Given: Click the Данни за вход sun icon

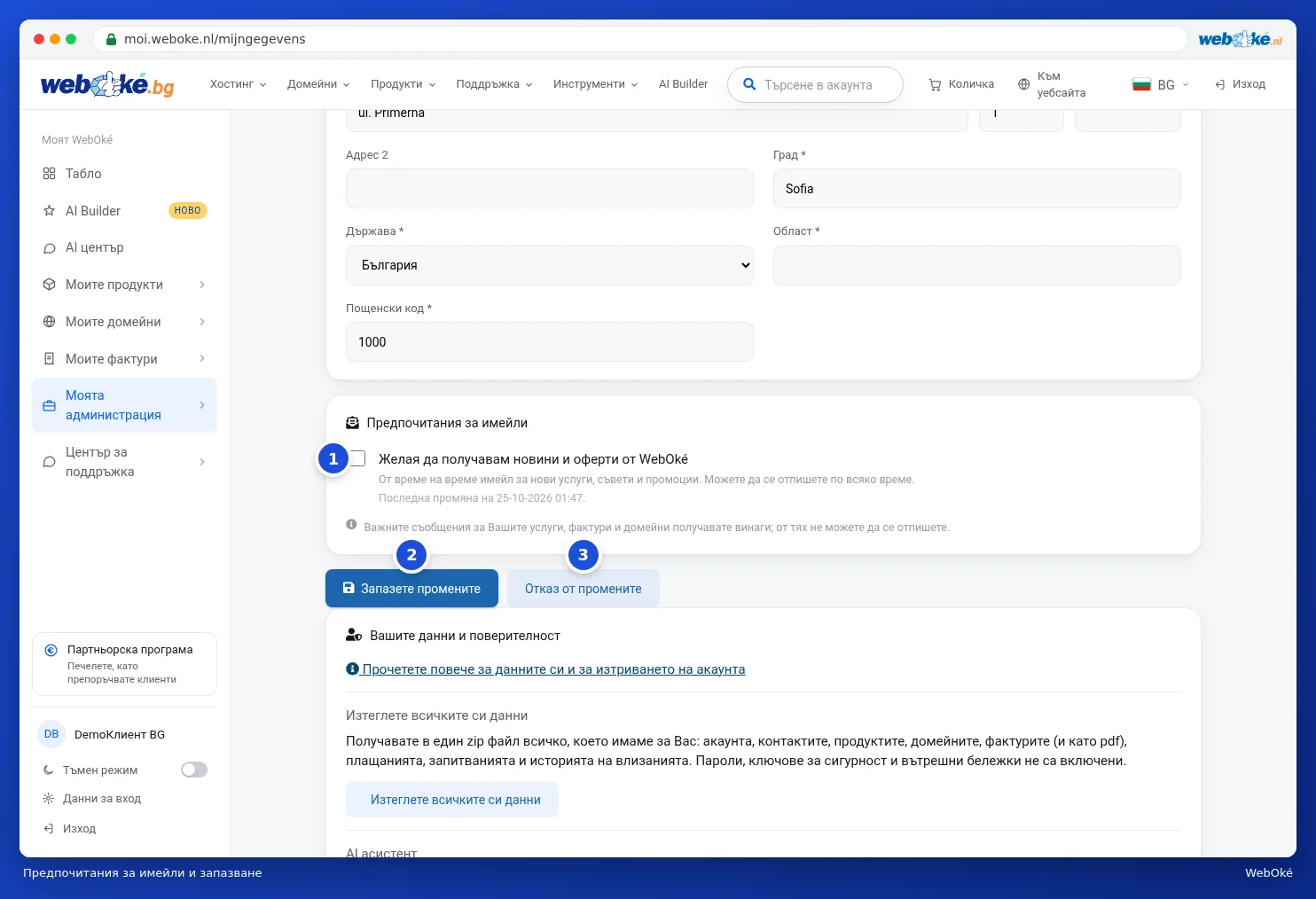Looking at the screenshot, I should coord(49,799).
